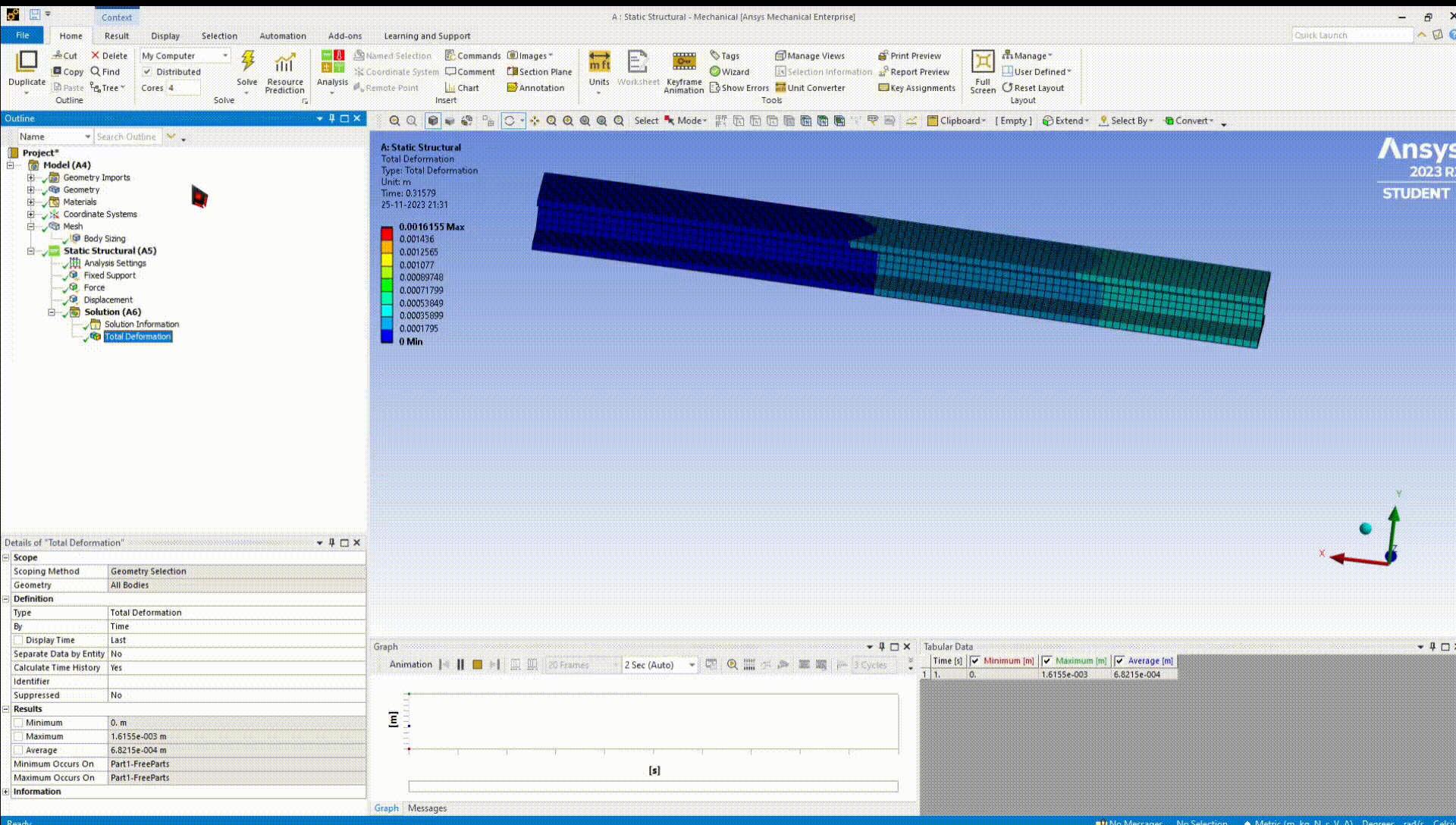Open the Name filter dropdown in Outline

point(55,136)
